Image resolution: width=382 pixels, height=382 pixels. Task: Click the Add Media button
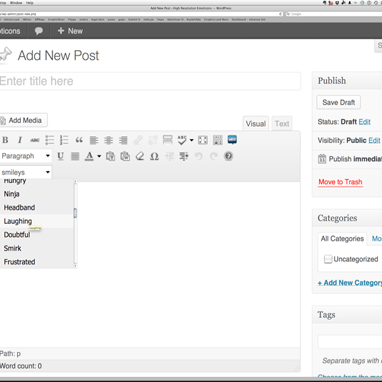click(23, 120)
